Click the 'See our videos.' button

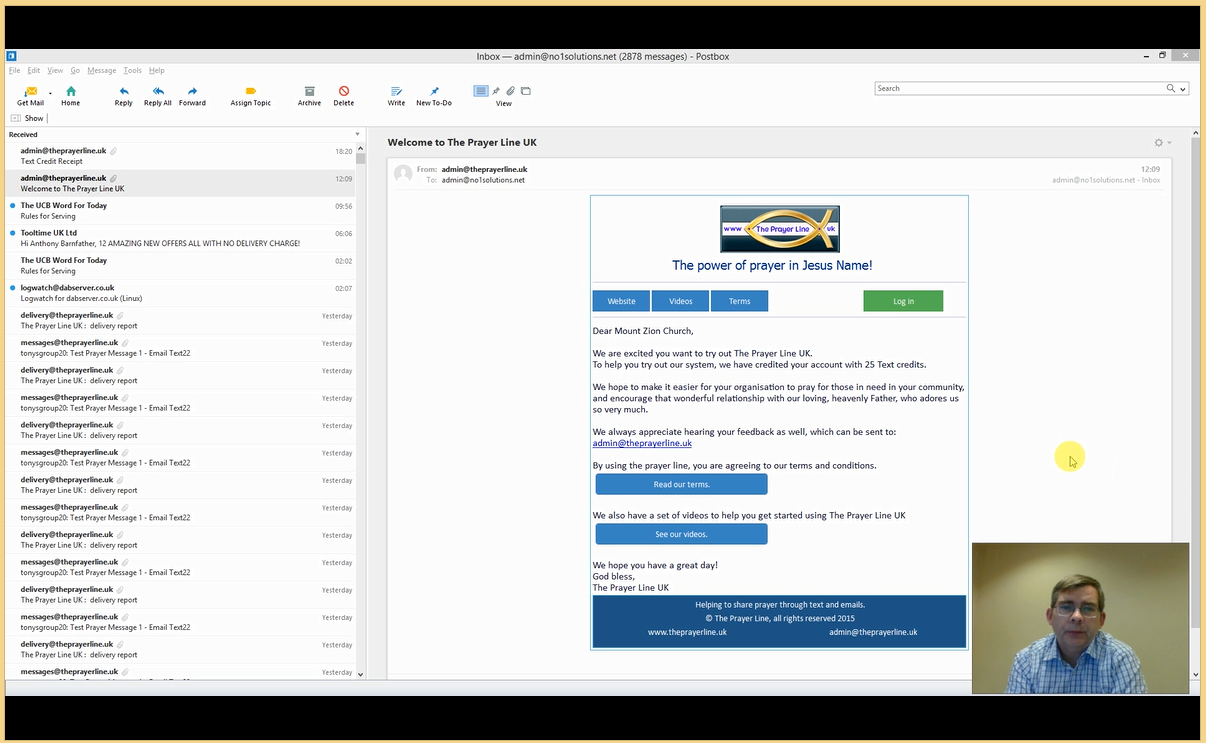point(681,534)
